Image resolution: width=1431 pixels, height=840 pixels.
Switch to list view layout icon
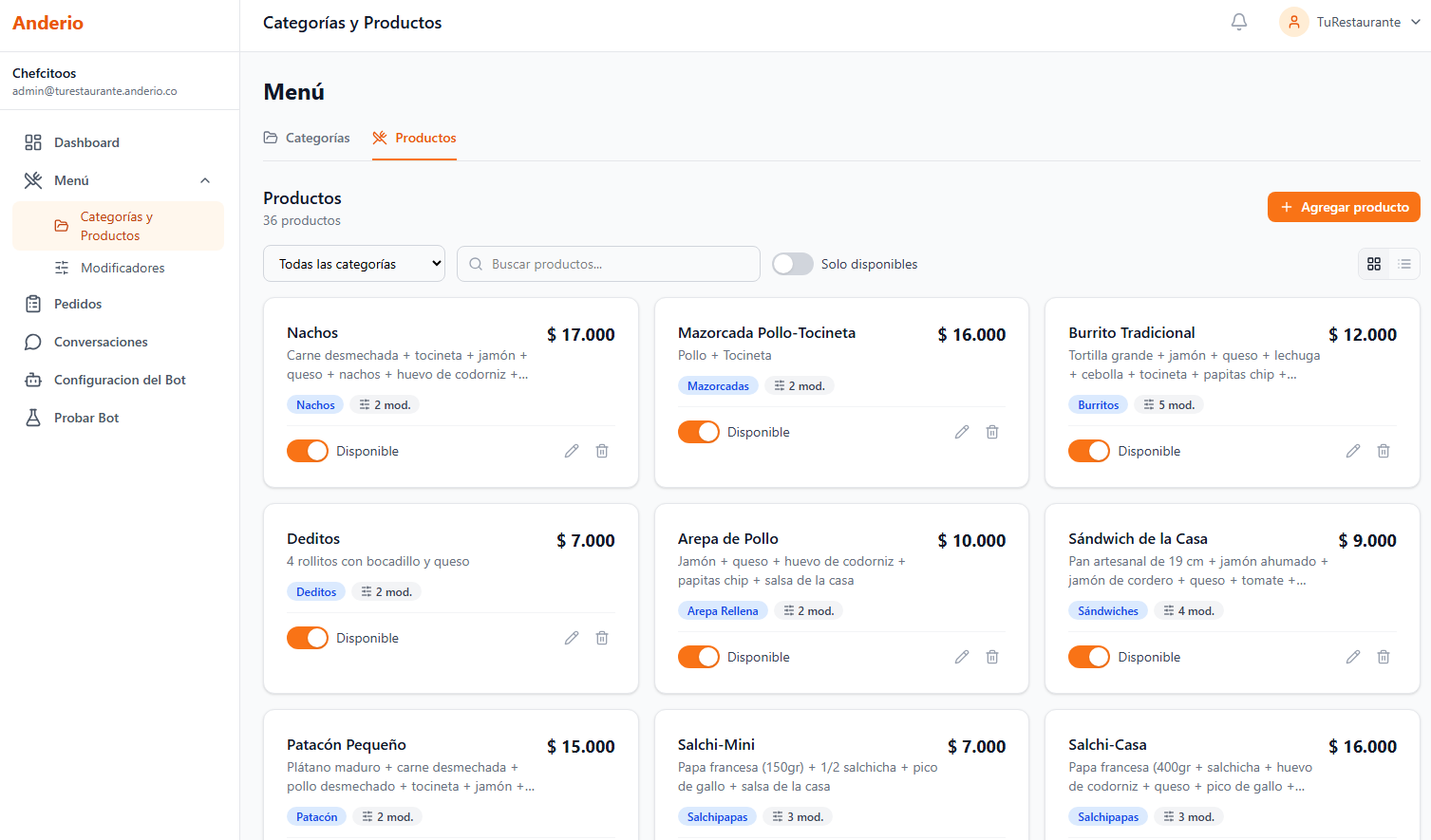click(x=1404, y=264)
